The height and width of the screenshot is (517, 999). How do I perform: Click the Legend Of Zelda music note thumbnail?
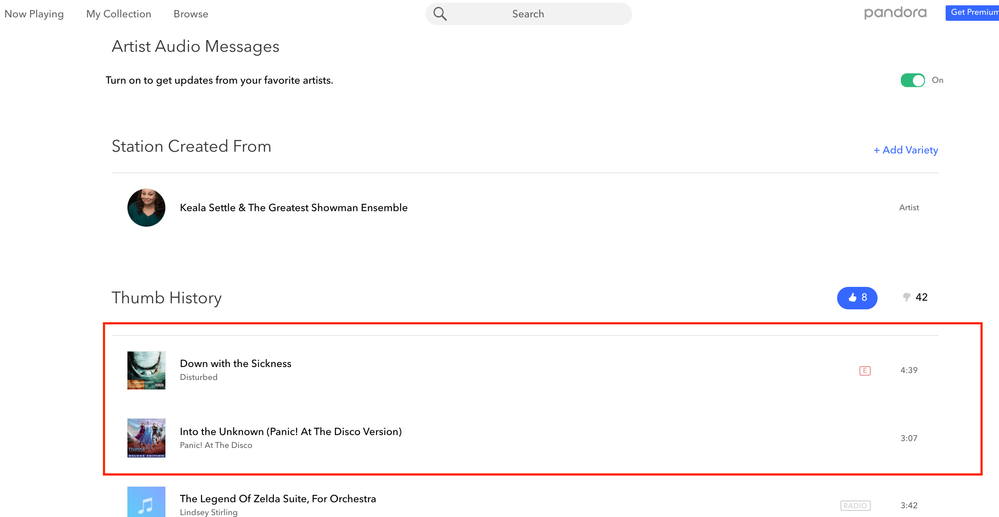(x=146, y=502)
